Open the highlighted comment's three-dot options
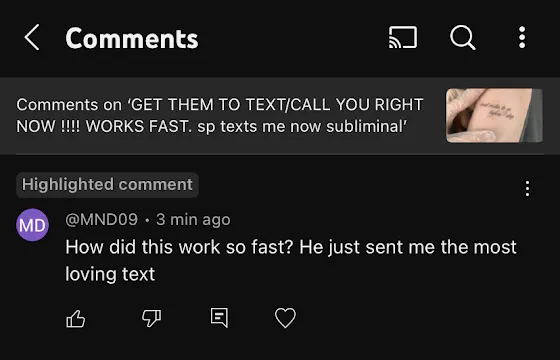The height and width of the screenshot is (360, 560). click(528, 188)
